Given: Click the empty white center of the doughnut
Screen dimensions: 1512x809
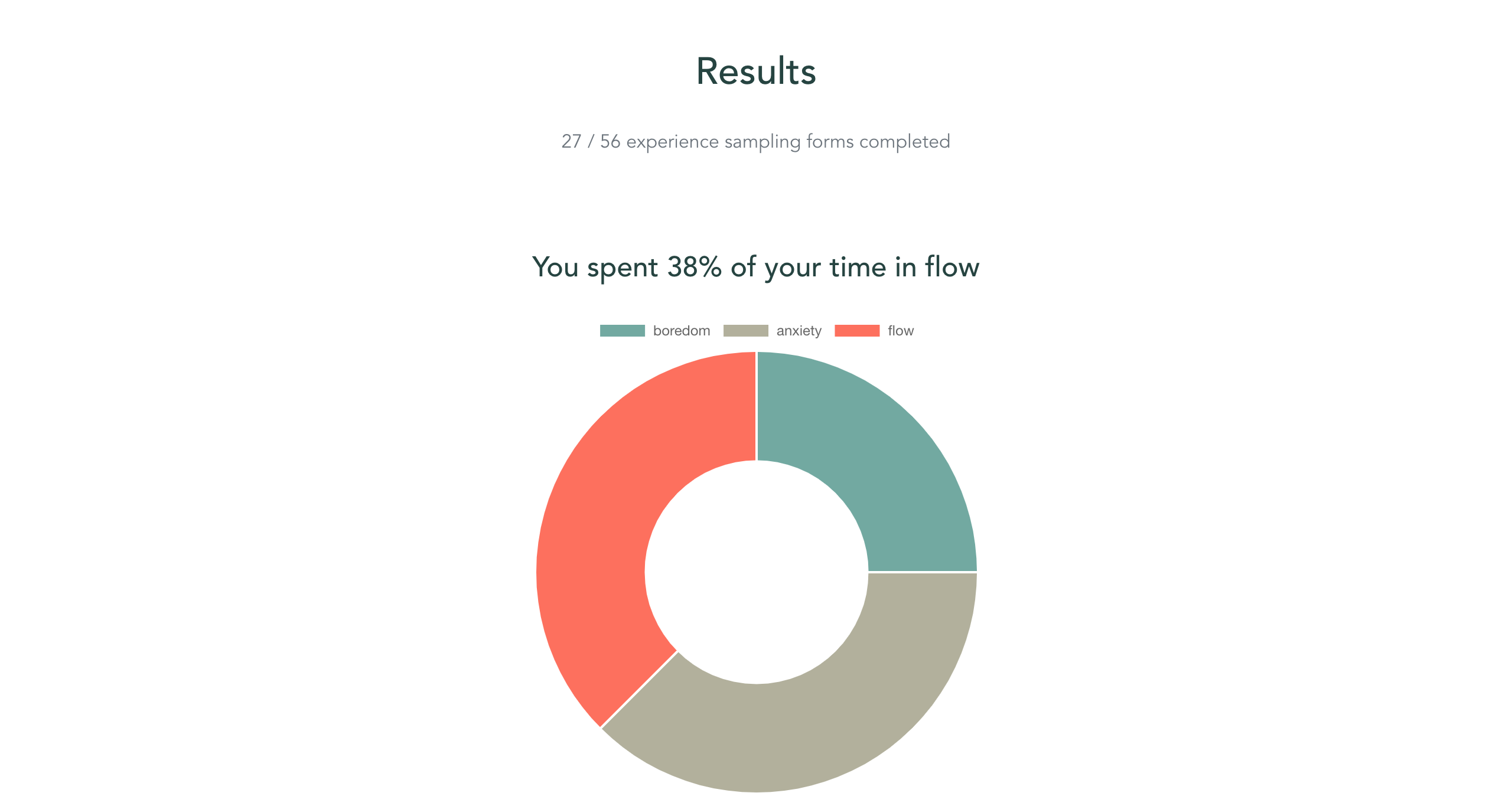Looking at the screenshot, I should tap(757, 572).
